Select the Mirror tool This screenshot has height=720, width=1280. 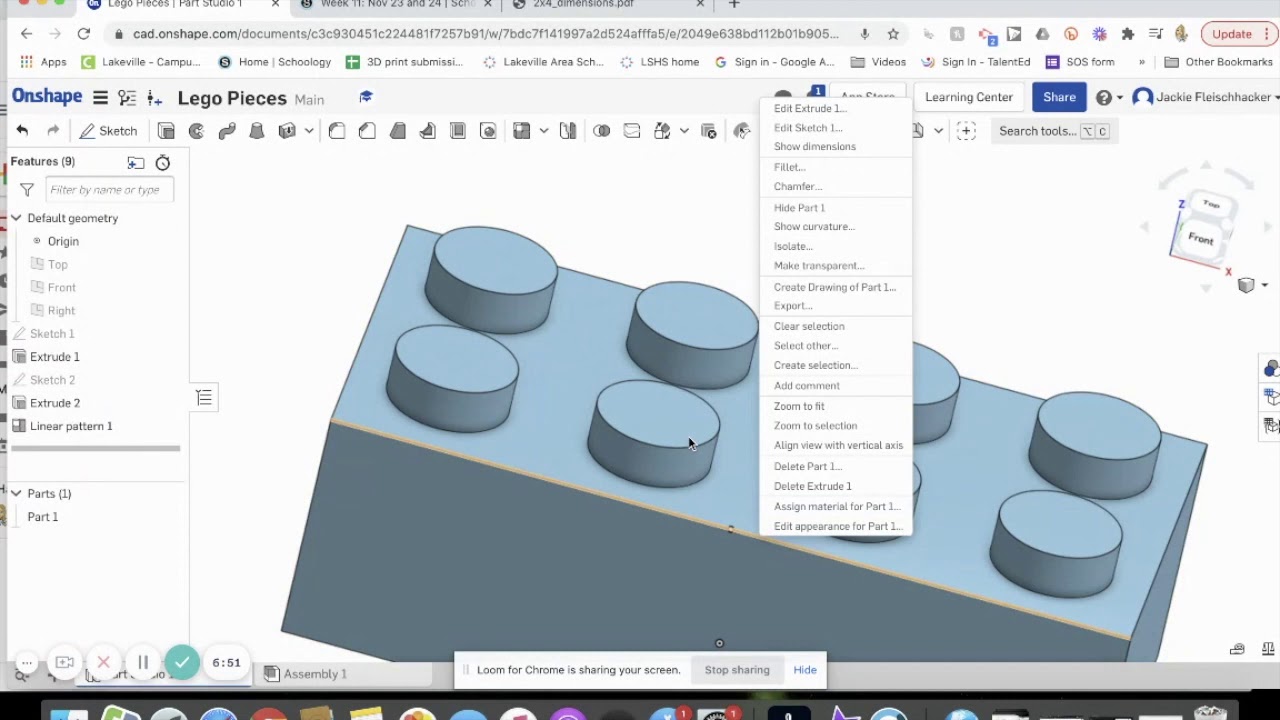[568, 131]
